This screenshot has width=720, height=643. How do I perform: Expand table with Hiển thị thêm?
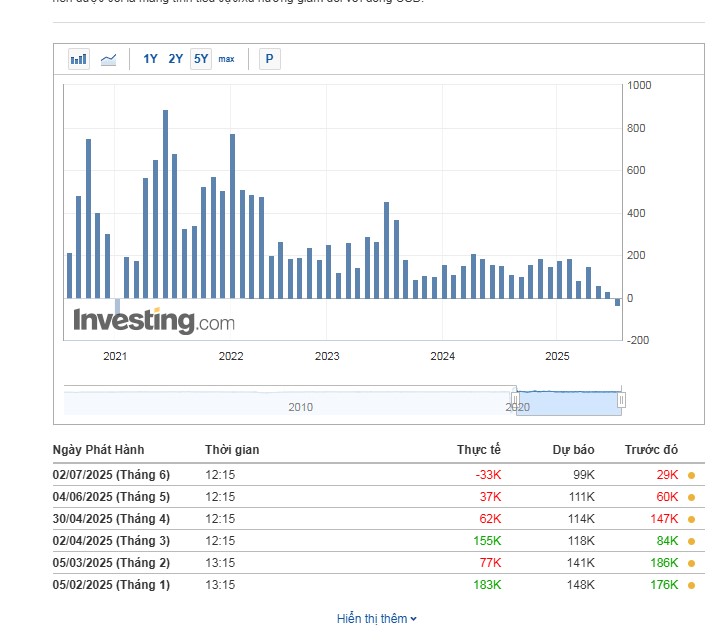[377, 619]
